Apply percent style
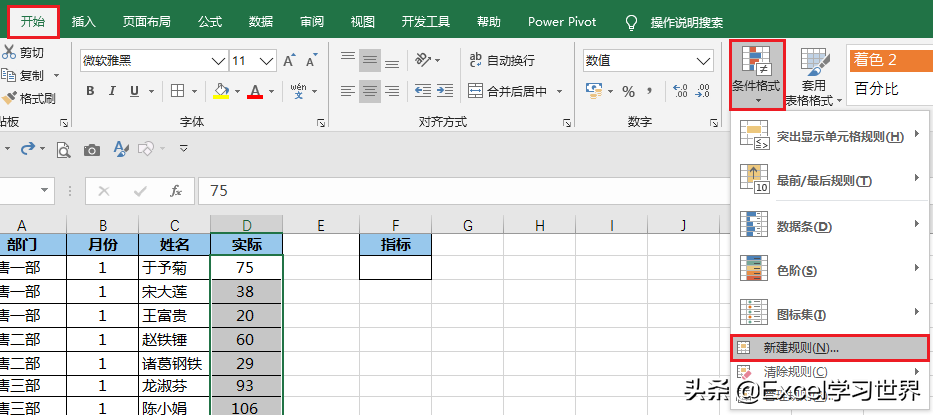Image resolution: width=933 pixels, height=415 pixels. [628, 91]
